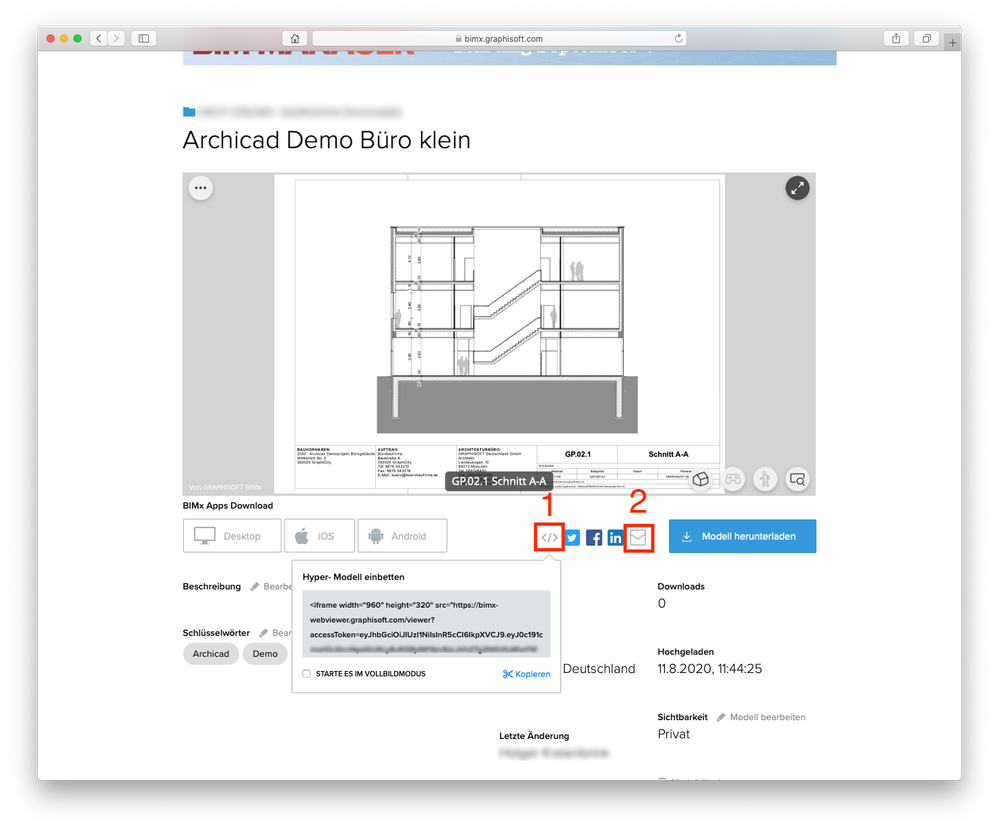Open the search in drawing tool

point(797,479)
